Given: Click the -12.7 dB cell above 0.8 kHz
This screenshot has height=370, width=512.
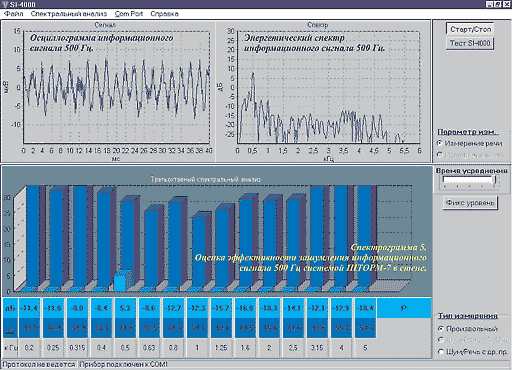Looking at the screenshot, I should coord(173,308).
